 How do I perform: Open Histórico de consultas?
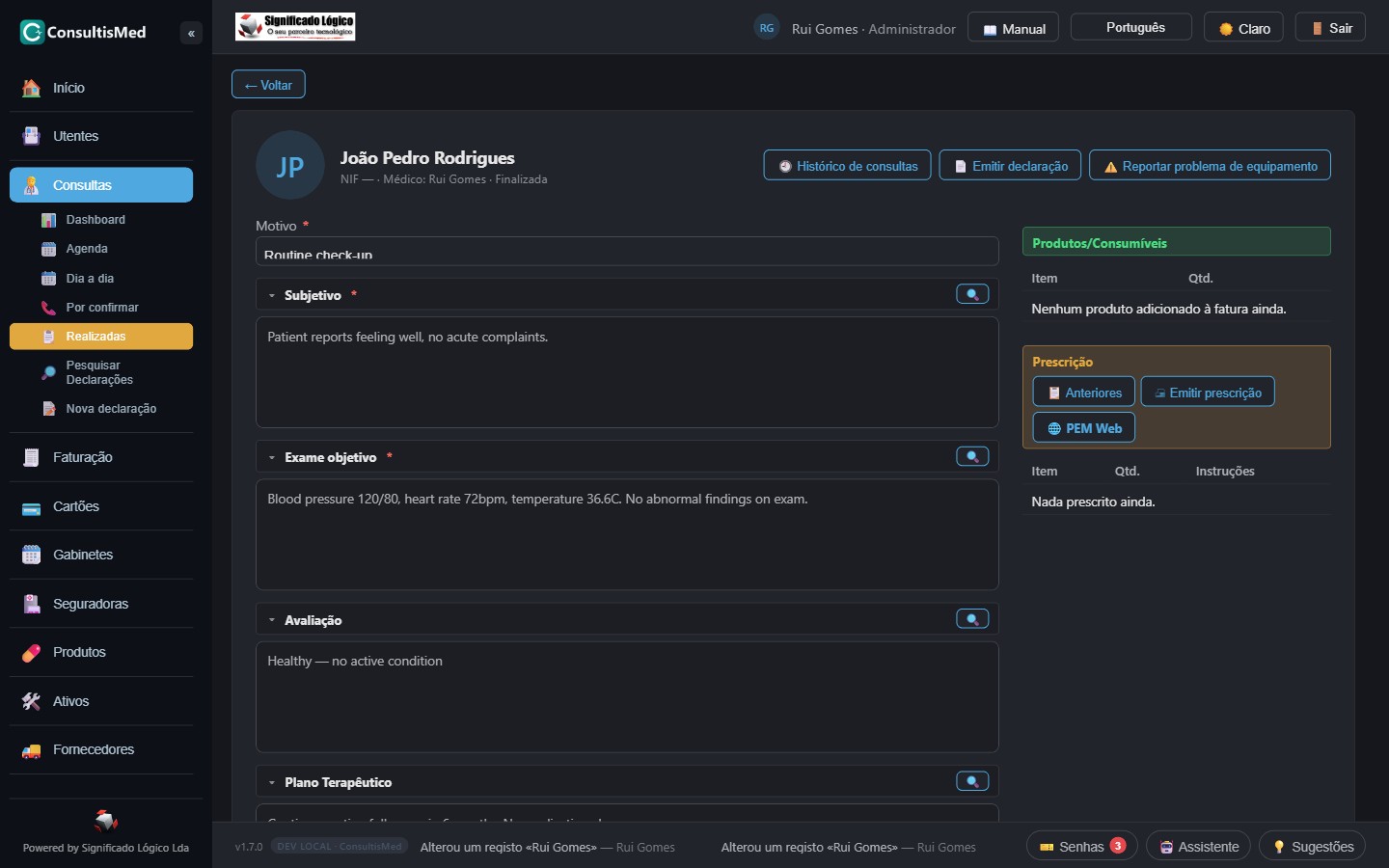848,166
